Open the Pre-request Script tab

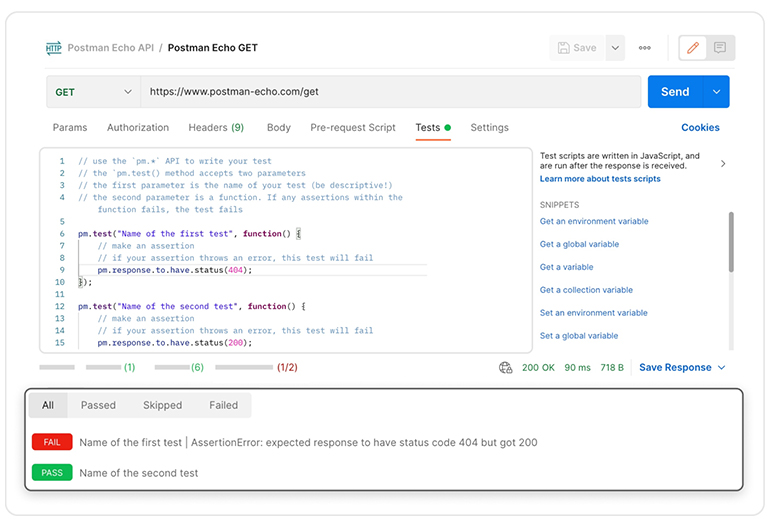tap(353, 128)
